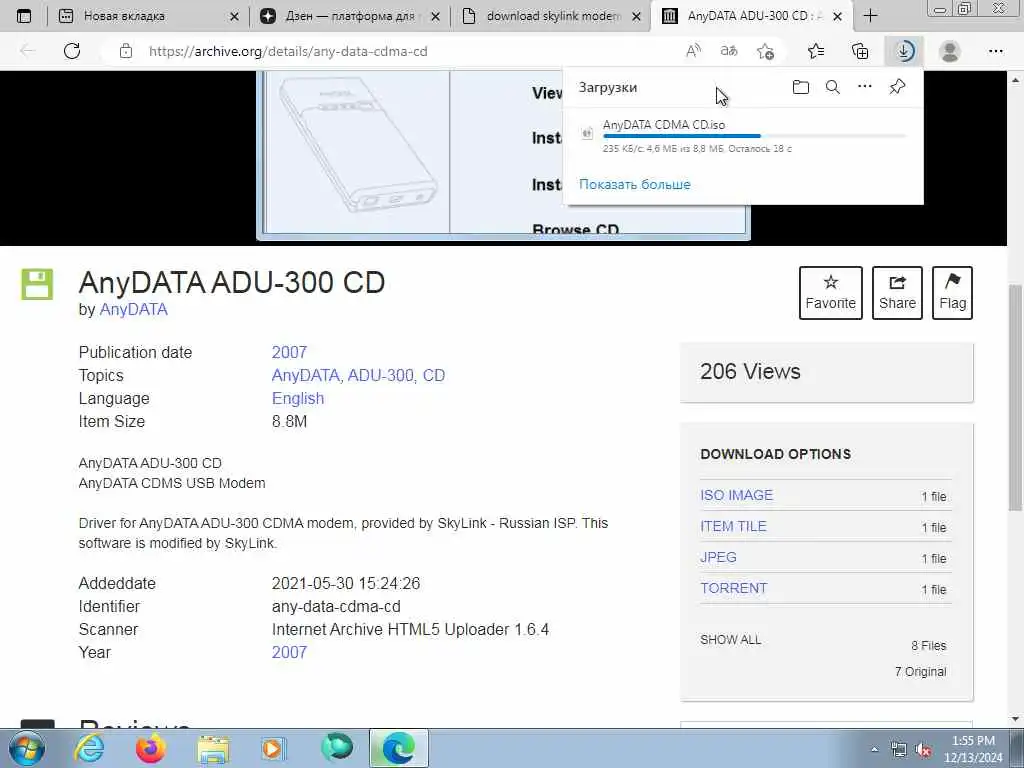This screenshot has width=1024, height=768.
Task: Open browser settings and more menu
Action: (995, 51)
